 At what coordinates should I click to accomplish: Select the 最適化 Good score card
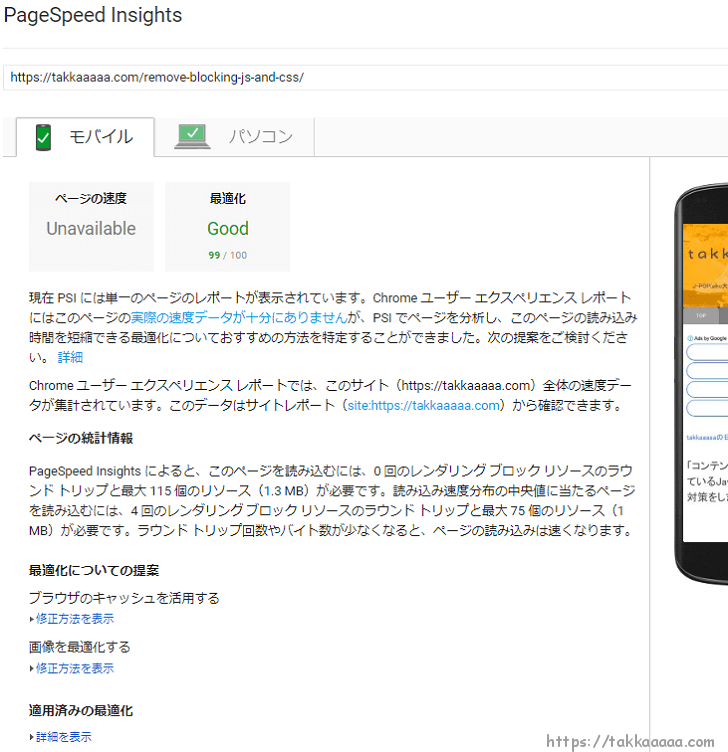(x=227, y=227)
